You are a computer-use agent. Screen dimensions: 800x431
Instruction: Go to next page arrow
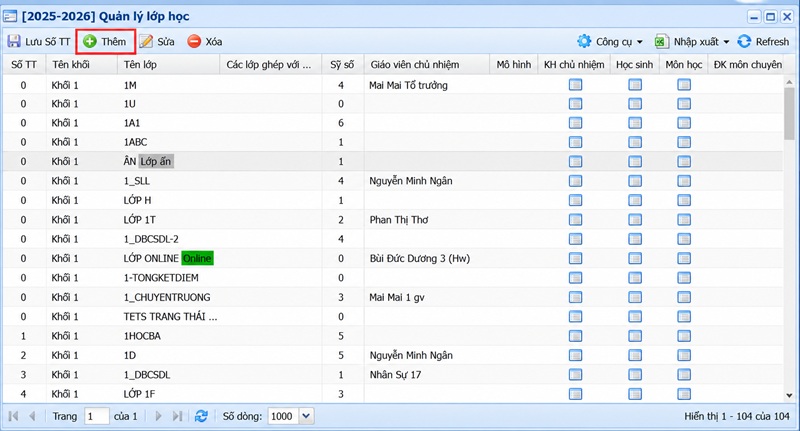point(158,416)
